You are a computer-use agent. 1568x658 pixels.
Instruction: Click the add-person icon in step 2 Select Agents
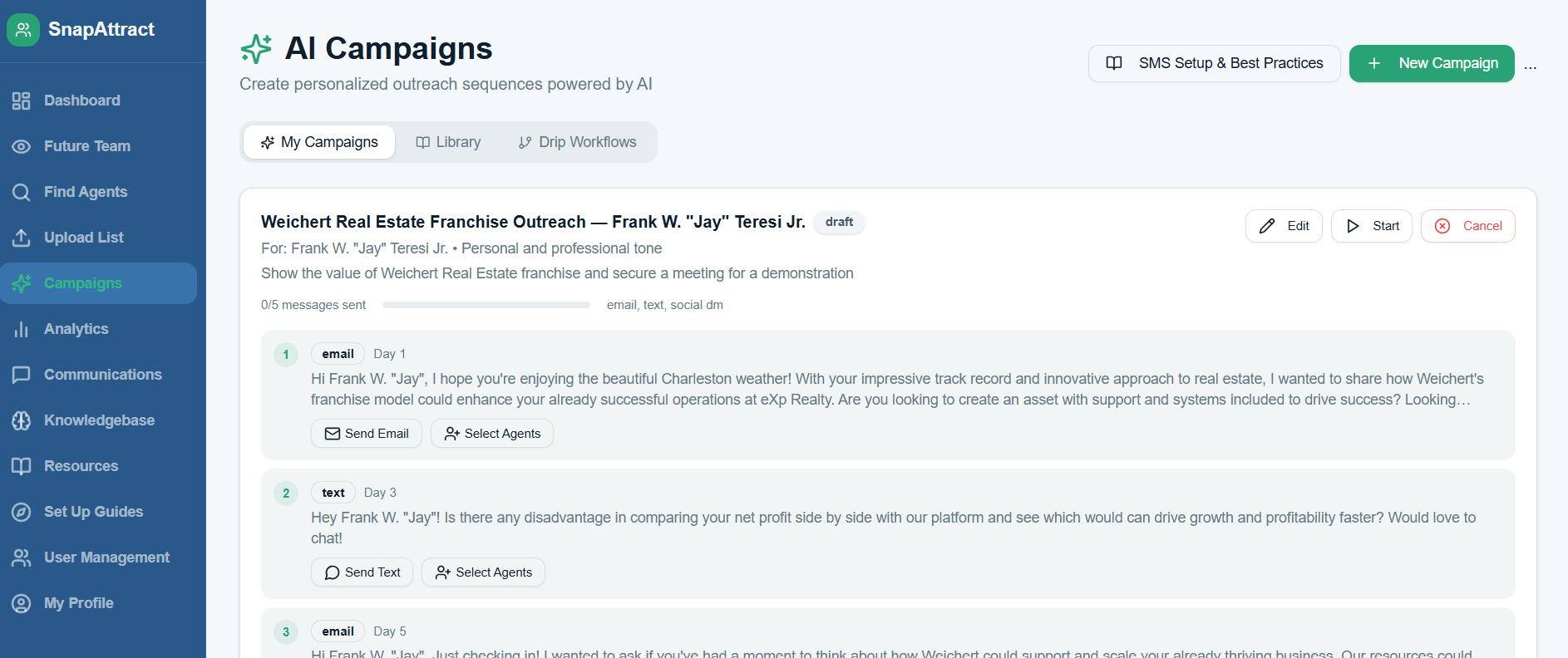point(443,572)
